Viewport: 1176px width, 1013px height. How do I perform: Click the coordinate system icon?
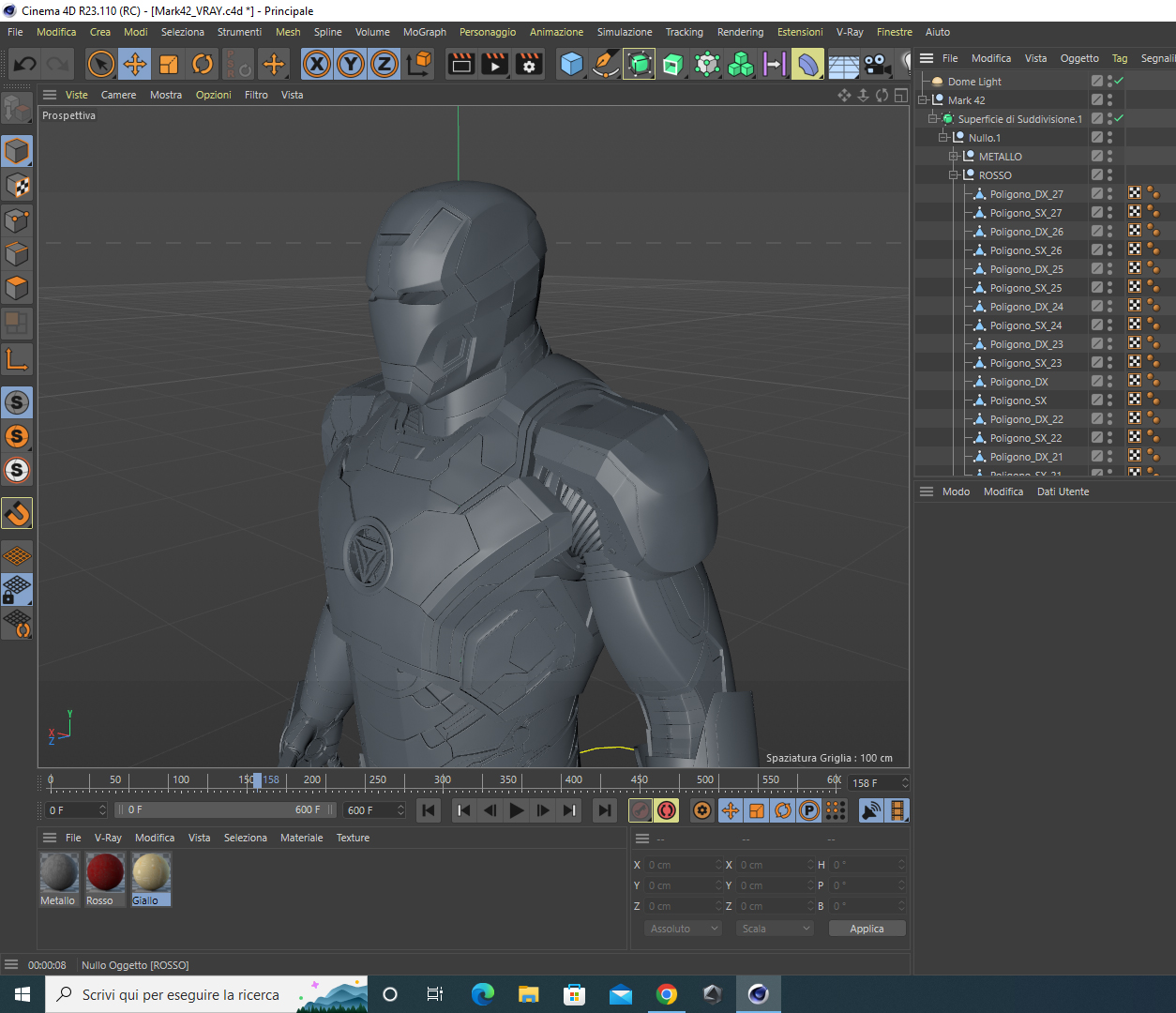419,64
